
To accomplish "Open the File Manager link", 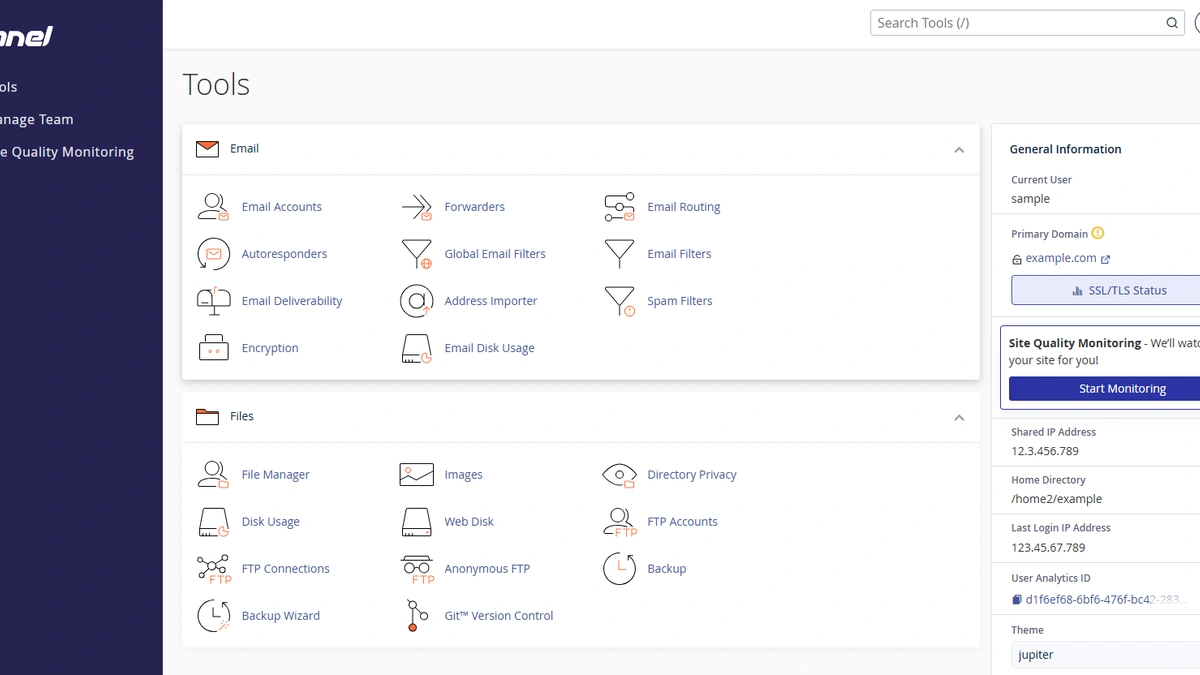I will 276,475.
